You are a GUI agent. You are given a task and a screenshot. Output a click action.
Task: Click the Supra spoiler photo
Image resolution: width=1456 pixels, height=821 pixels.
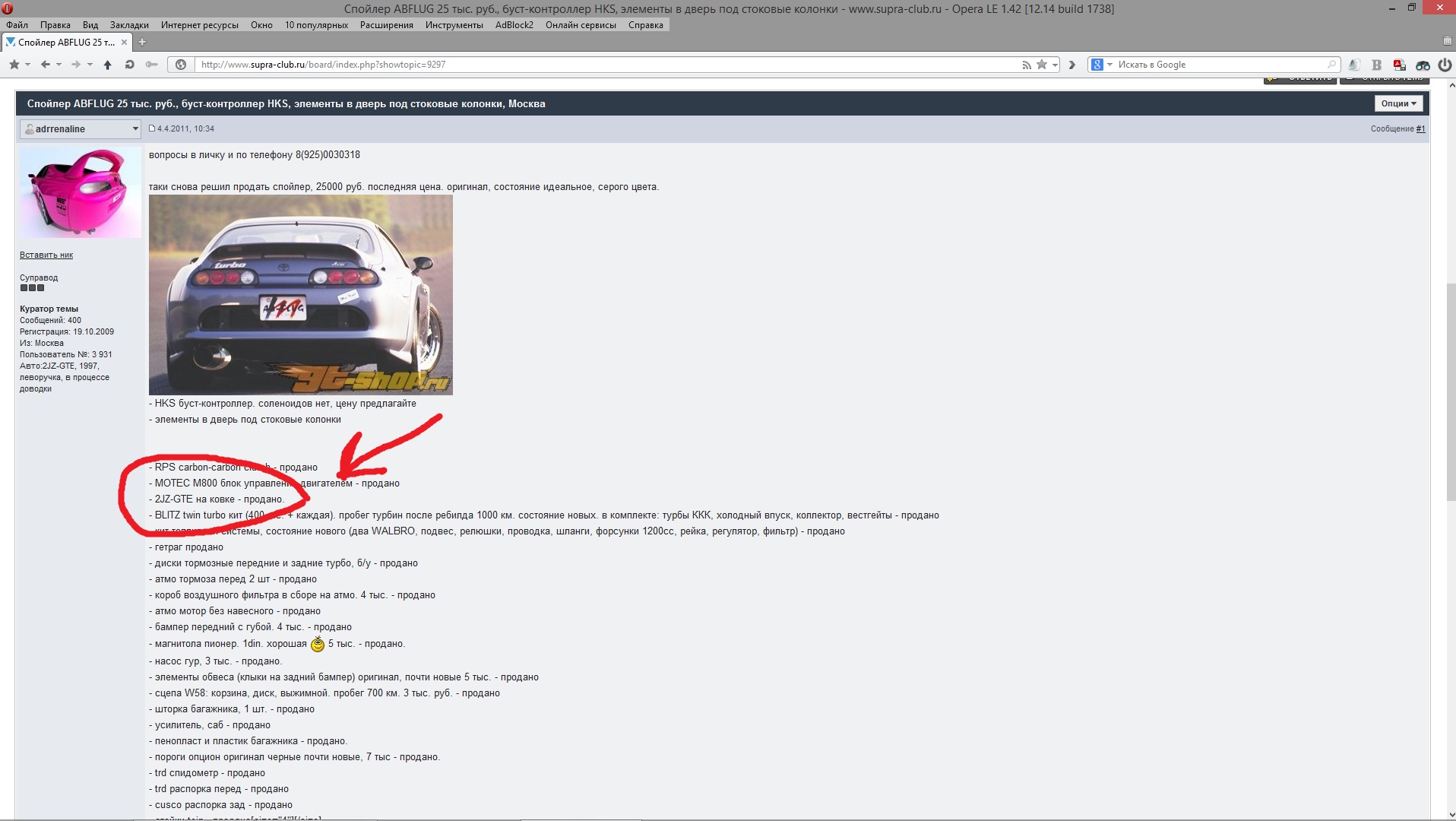[x=300, y=295]
